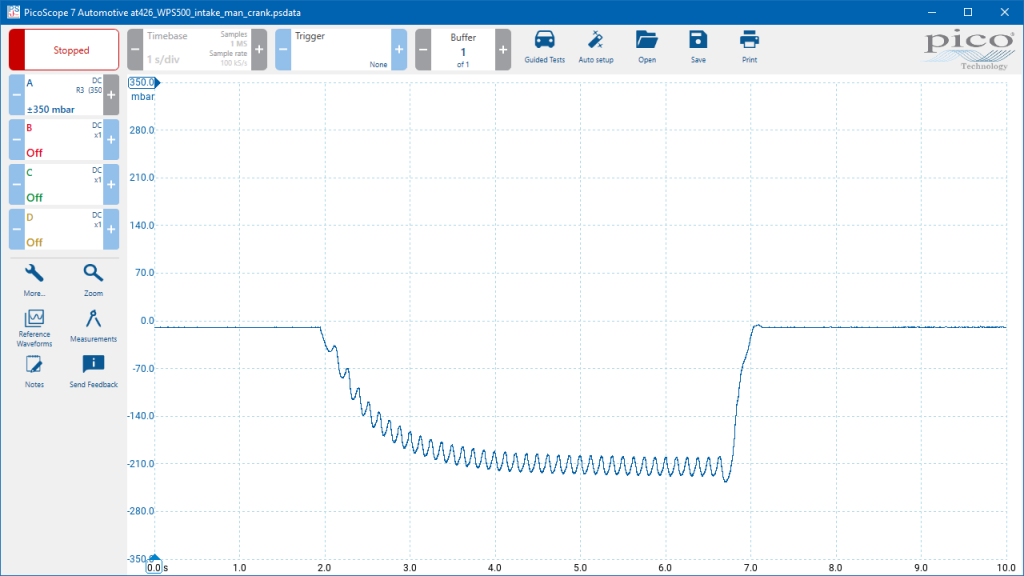
Task: Decrease Channel B range
Action: click(x=17, y=140)
